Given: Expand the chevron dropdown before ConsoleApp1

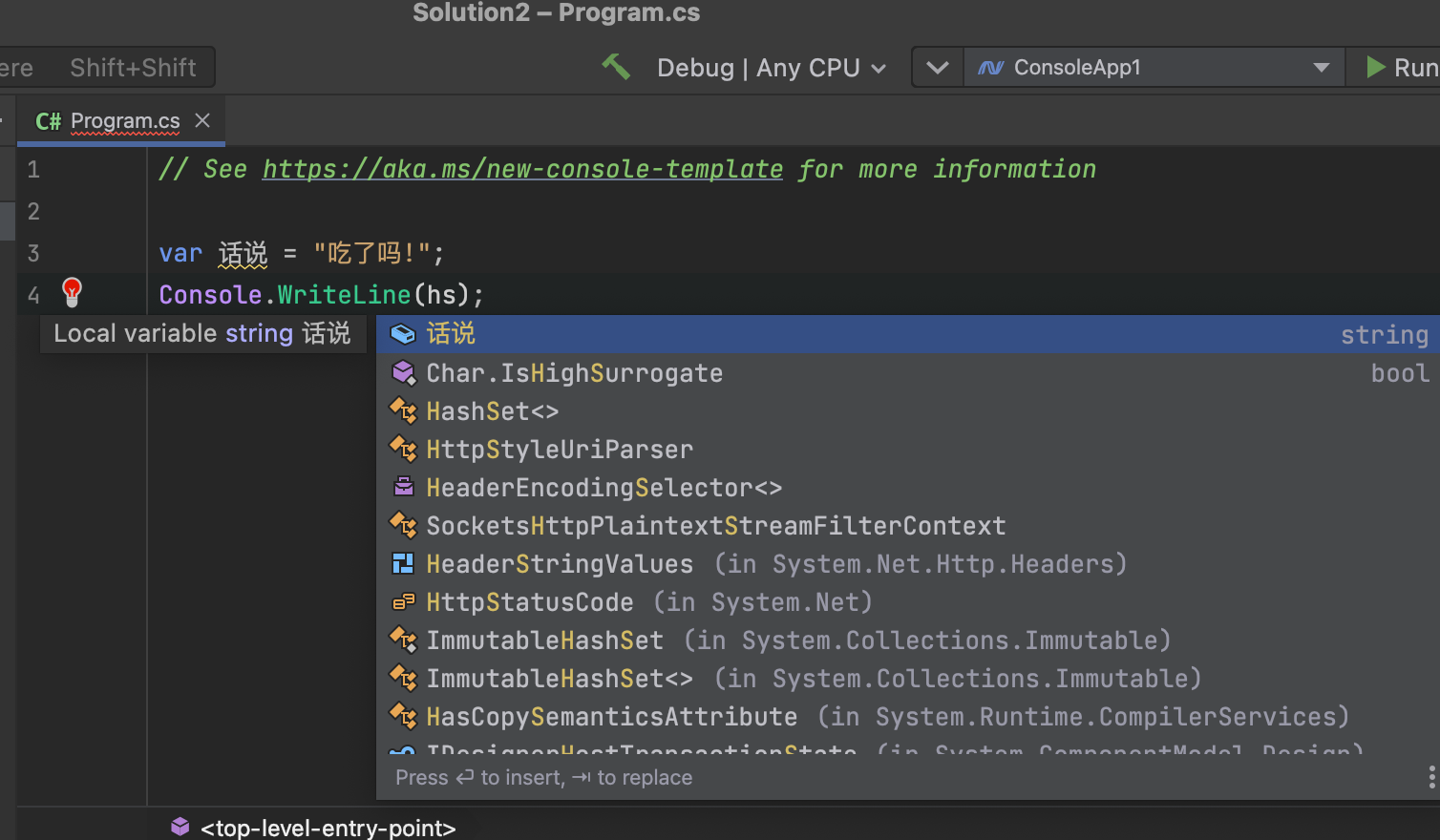Looking at the screenshot, I should coord(938,68).
